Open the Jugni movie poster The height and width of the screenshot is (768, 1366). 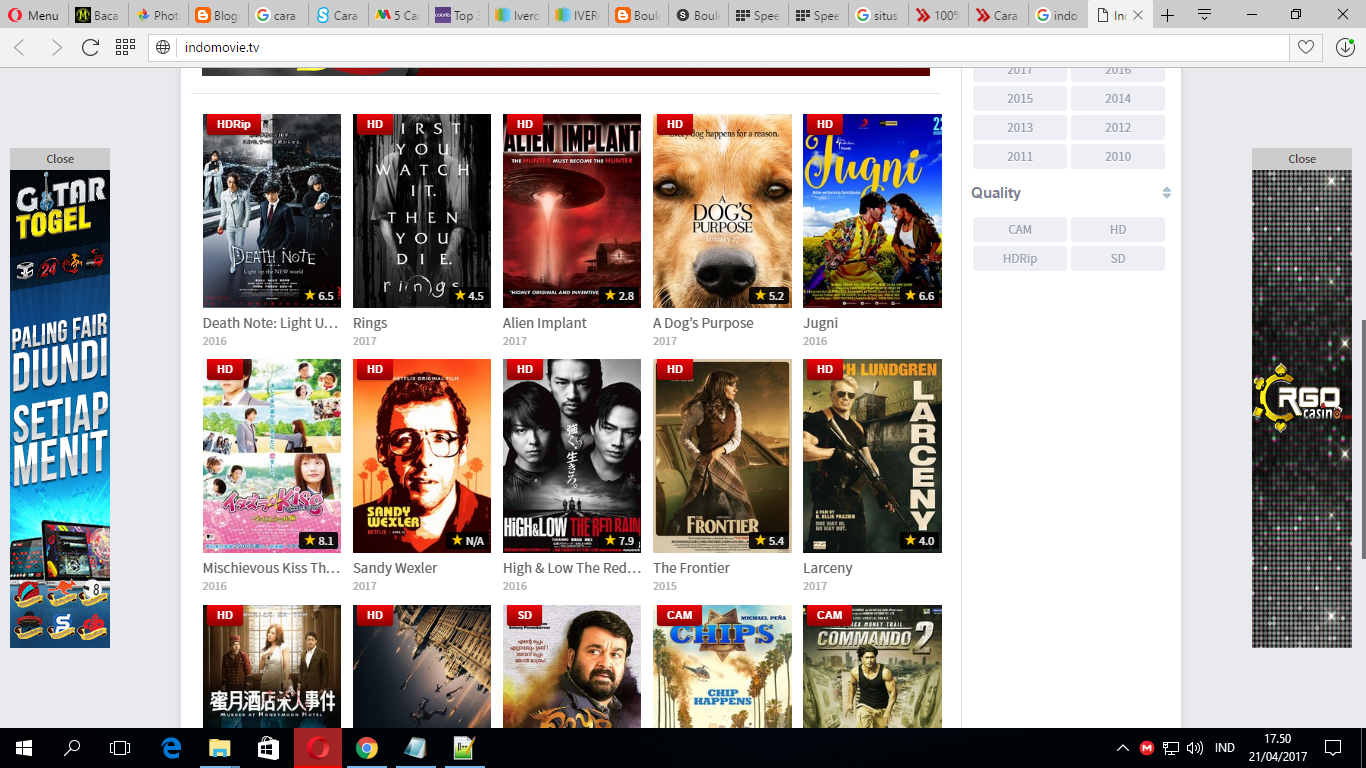[x=872, y=211]
